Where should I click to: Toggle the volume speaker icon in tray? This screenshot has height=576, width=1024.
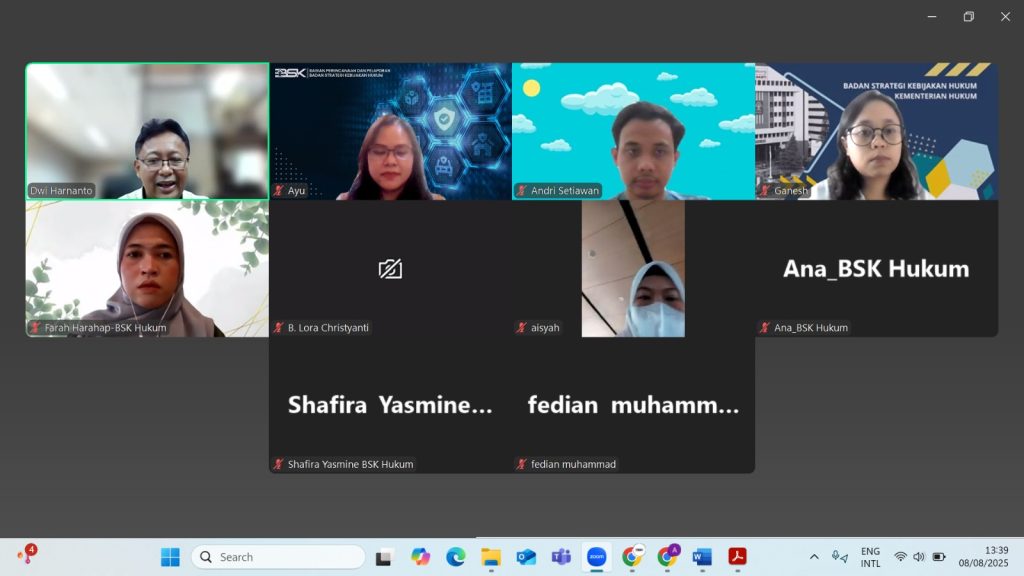point(919,557)
